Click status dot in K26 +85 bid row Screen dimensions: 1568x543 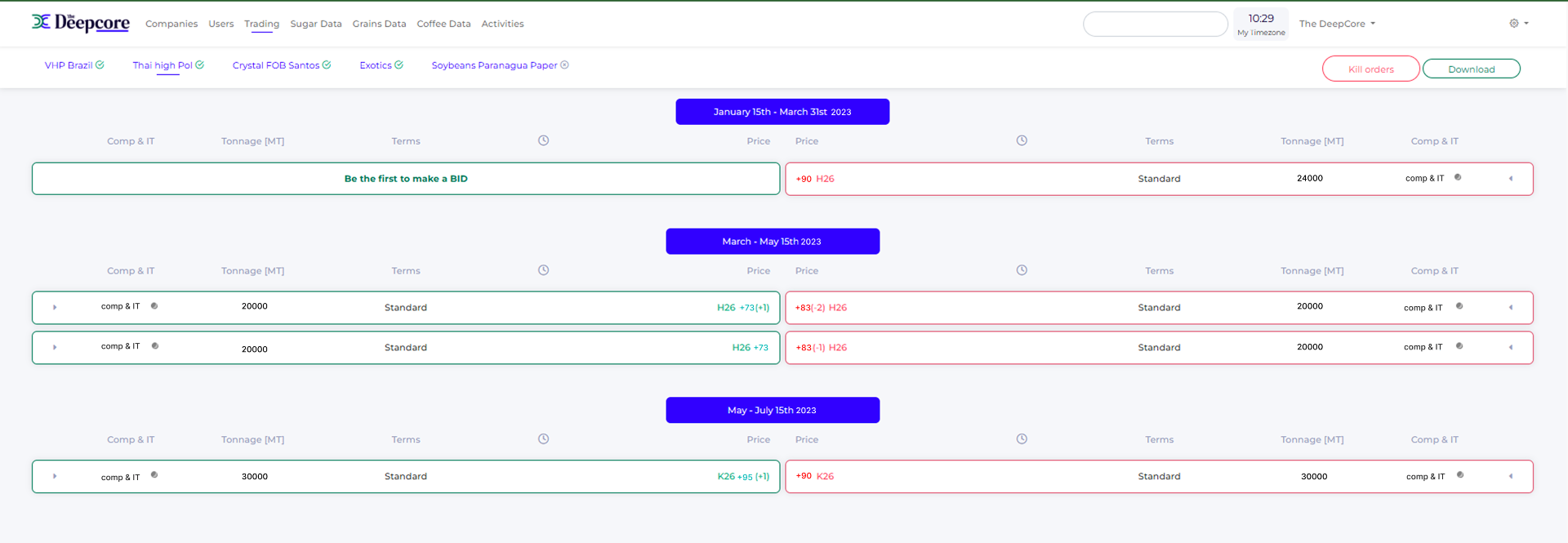point(154,474)
